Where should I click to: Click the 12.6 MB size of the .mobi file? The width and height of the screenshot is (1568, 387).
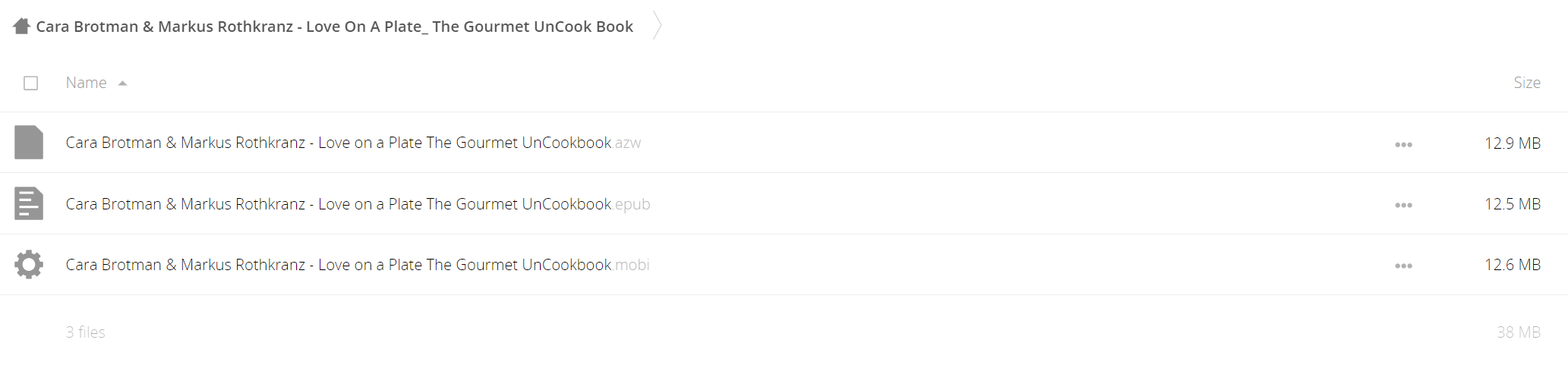click(x=1513, y=265)
